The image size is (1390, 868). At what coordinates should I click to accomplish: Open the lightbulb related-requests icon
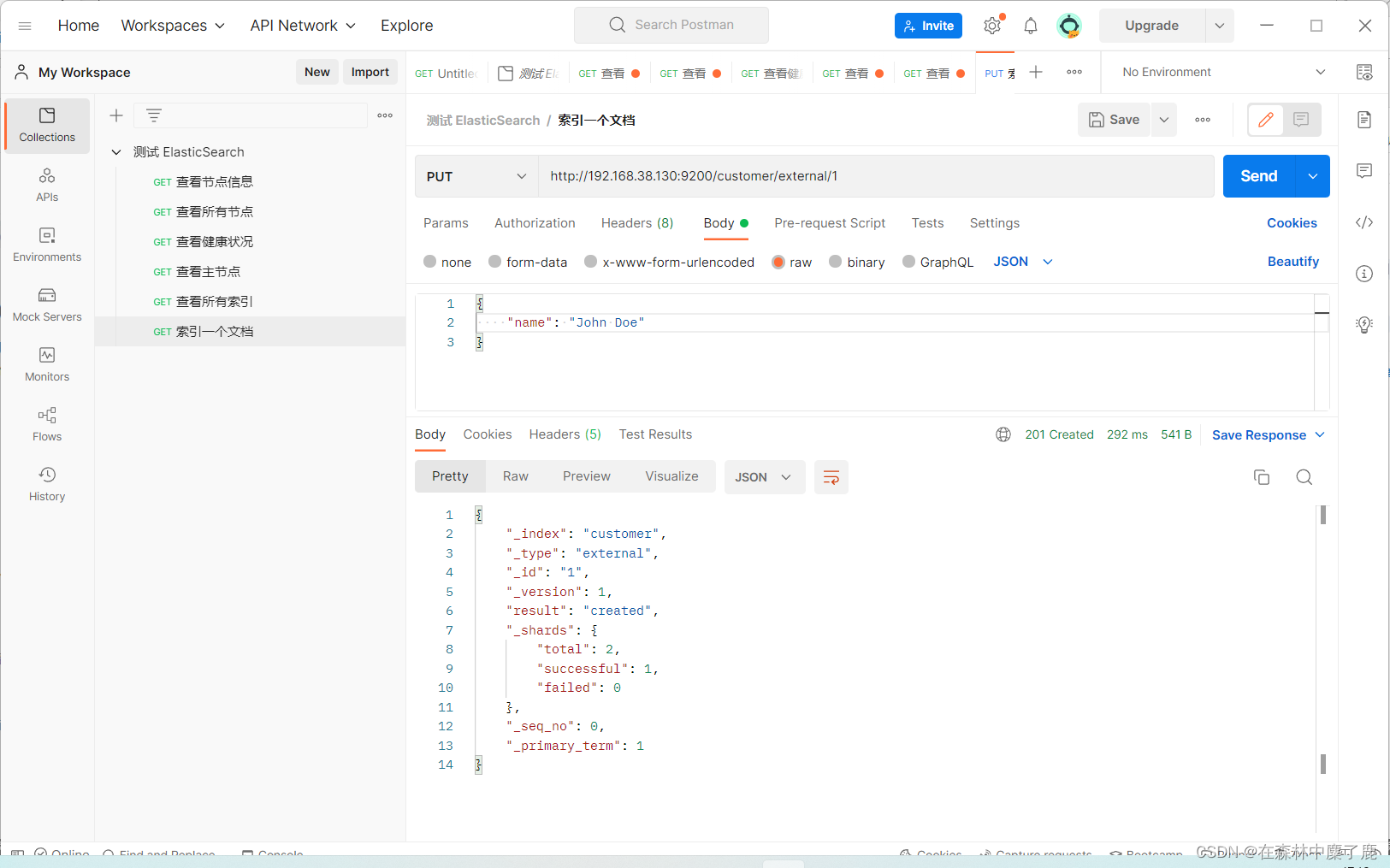(1364, 325)
